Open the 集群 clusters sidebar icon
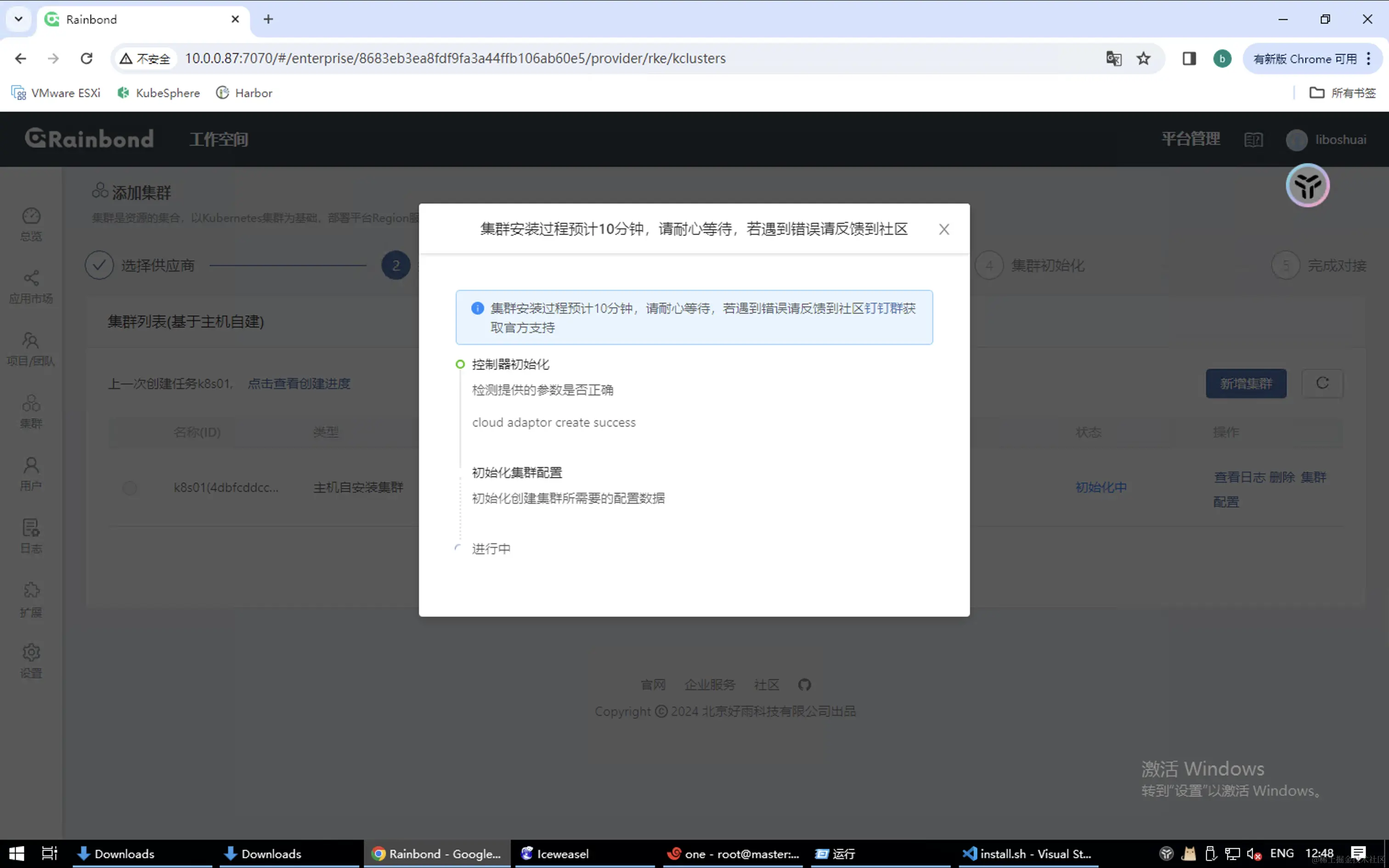This screenshot has height=868, width=1389. pyautogui.click(x=31, y=411)
